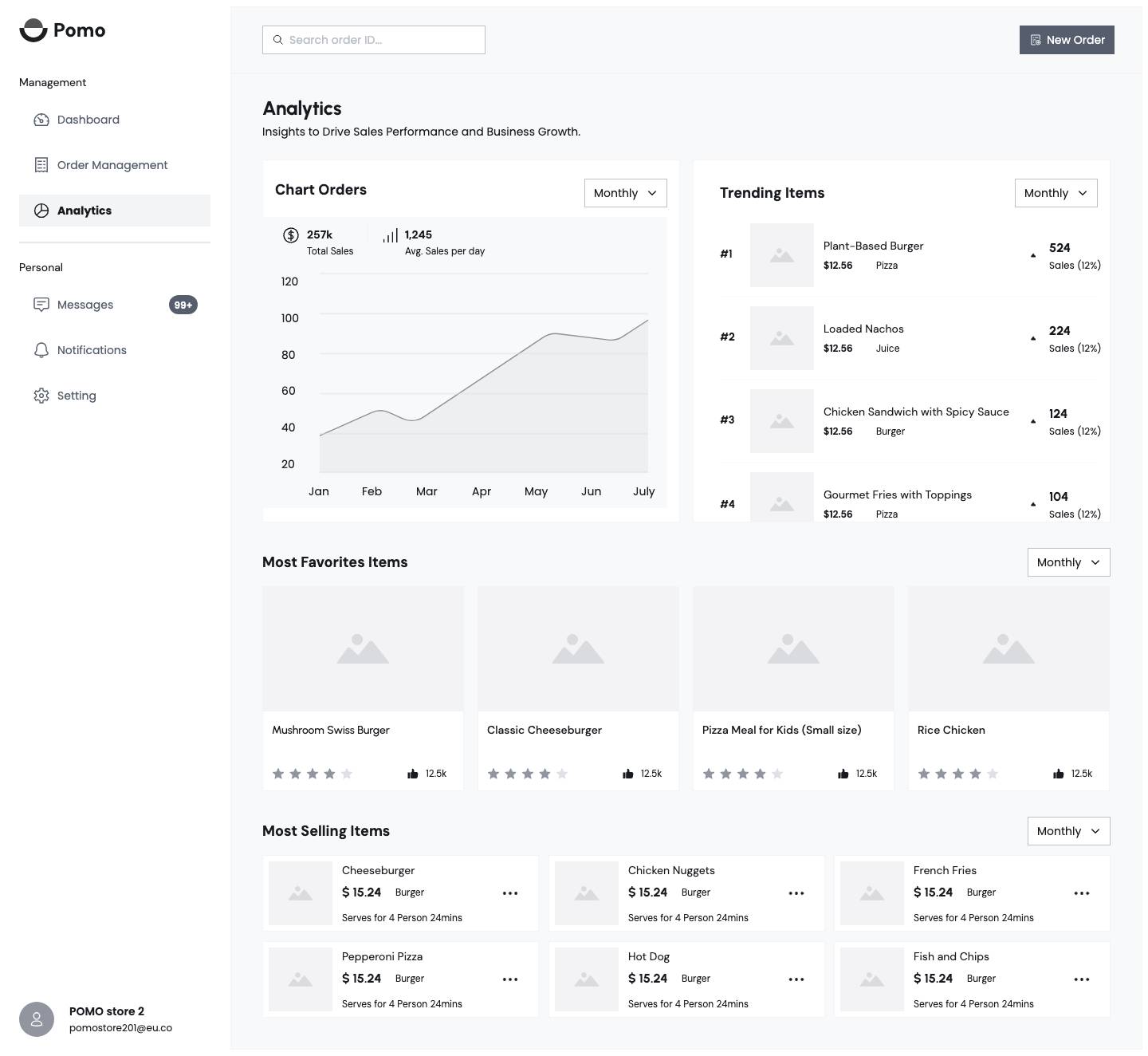Open Notifications in the sidebar
Screen dimensions: 1148x1056
tap(115, 350)
